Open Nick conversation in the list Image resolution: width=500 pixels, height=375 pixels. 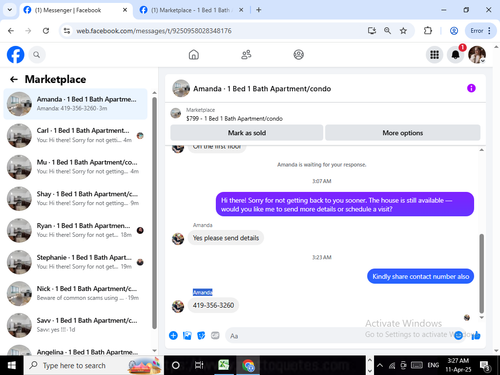75,293
